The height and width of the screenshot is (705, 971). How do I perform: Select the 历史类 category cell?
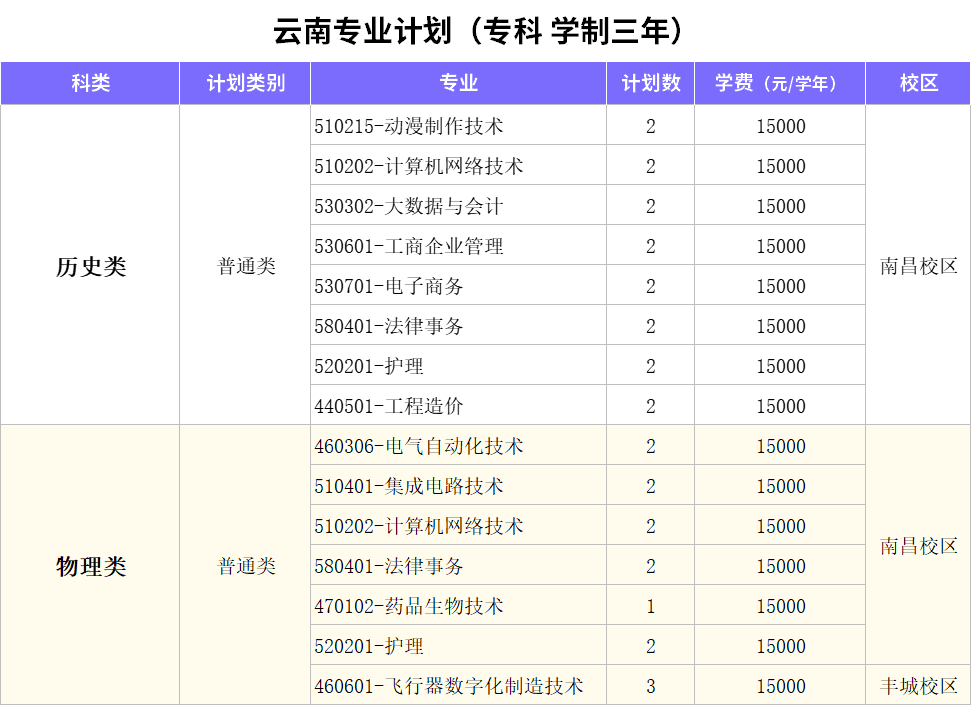[91, 267]
